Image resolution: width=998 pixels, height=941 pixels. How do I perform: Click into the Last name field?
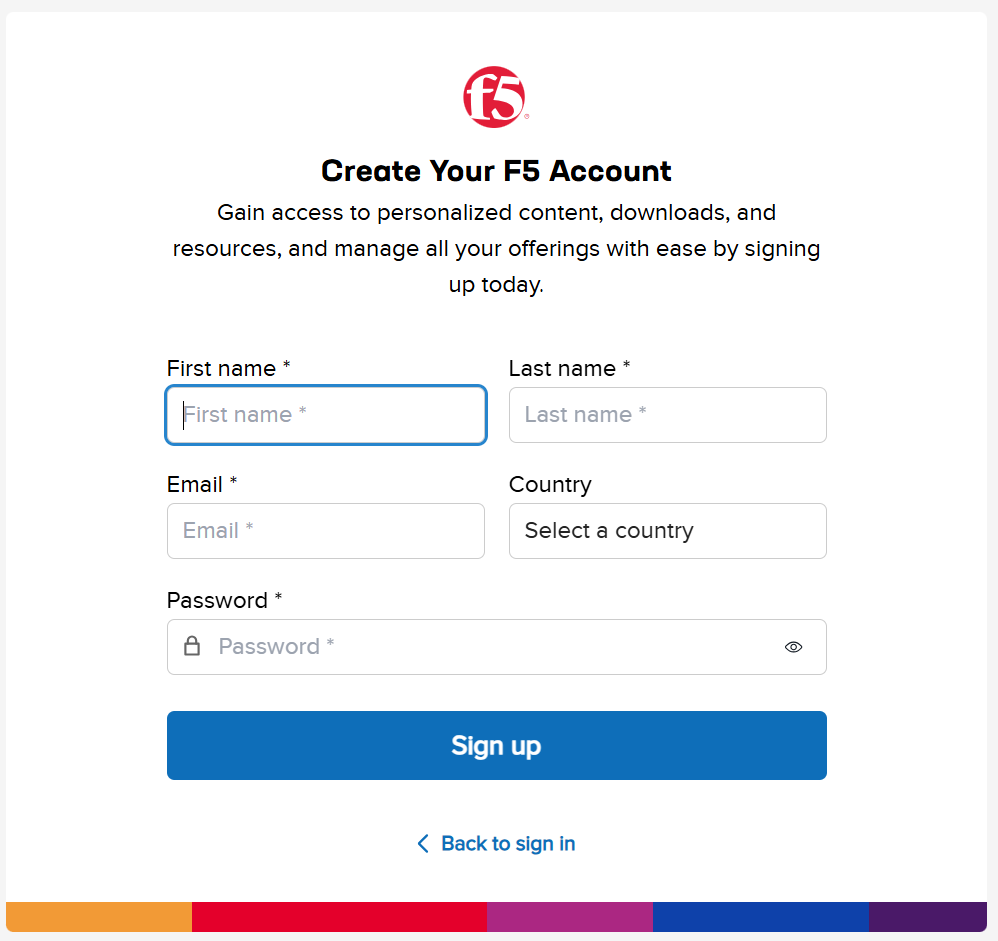tap(668, 415)
